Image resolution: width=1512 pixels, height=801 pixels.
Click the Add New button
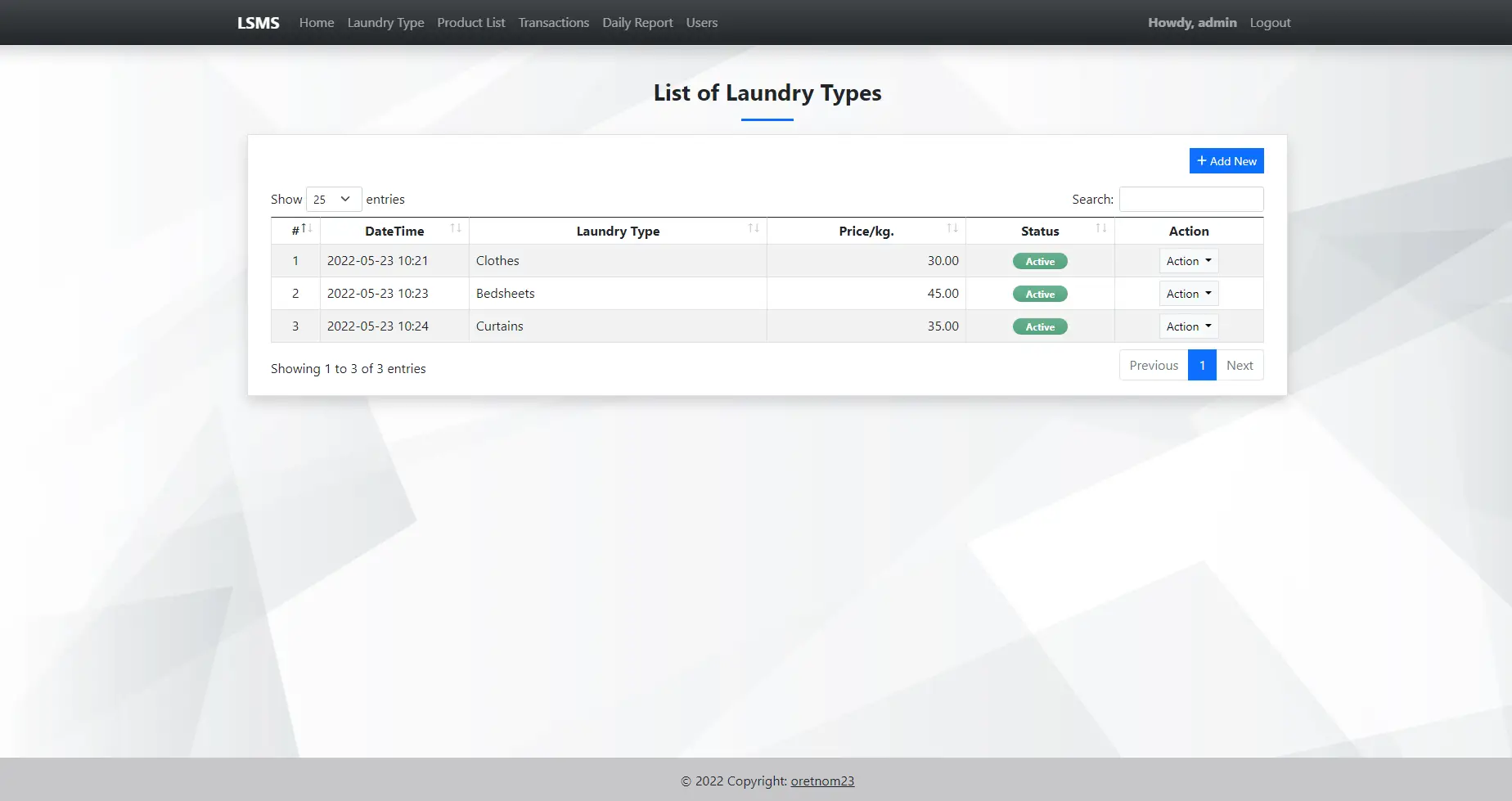[x=1226, y=161]
